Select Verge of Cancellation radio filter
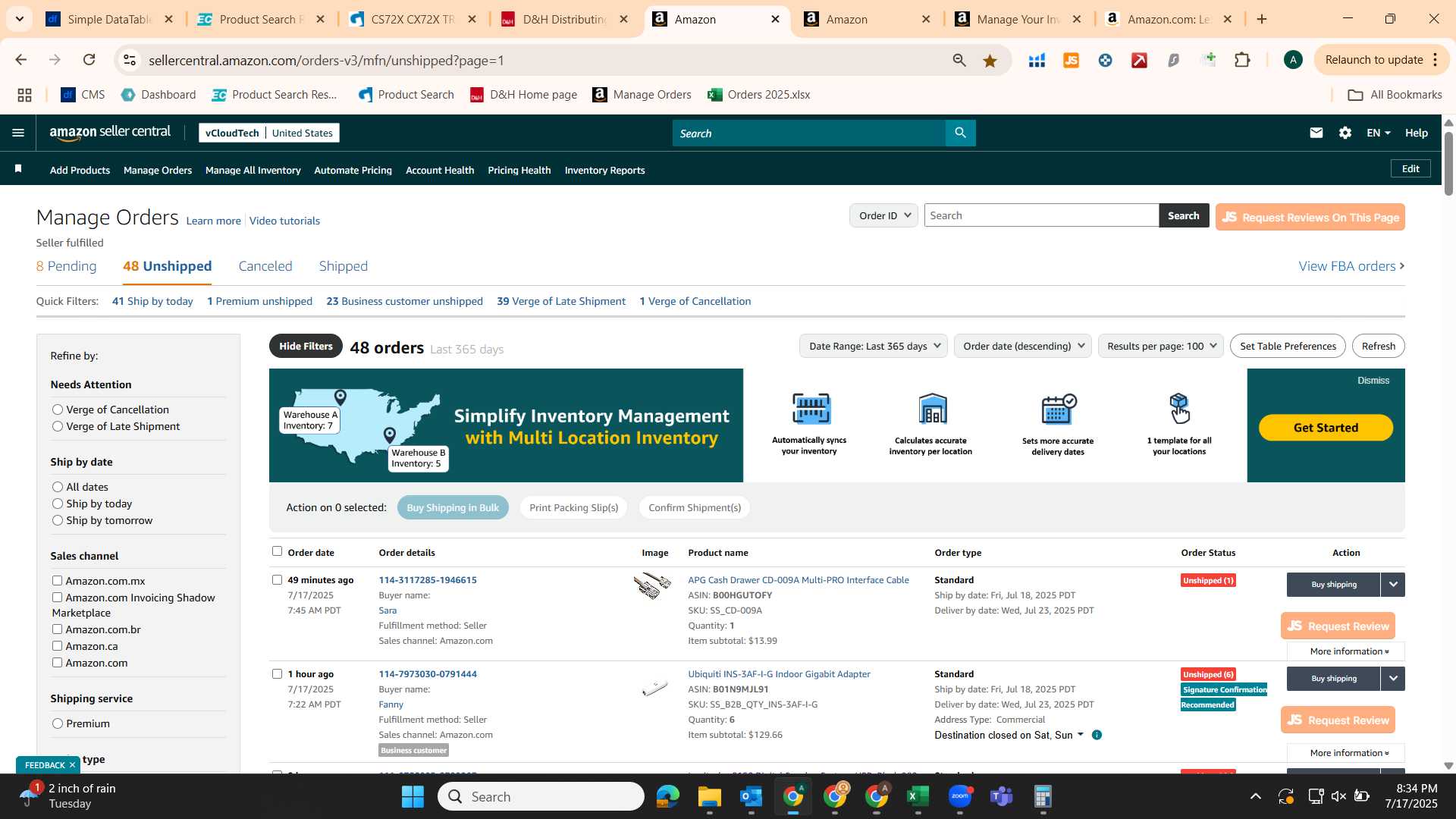Screen dimensions: 1456x819 click(x=58, y=409)
